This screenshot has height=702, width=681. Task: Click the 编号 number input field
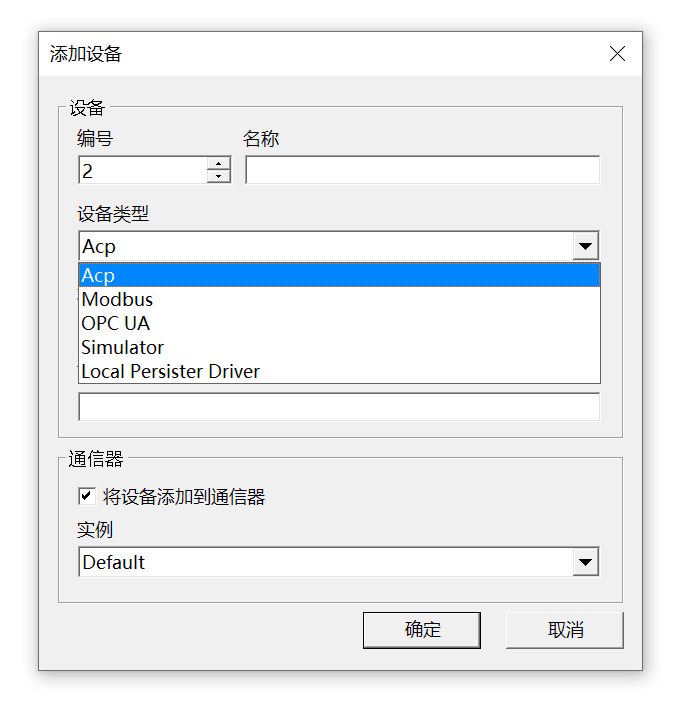142,171
